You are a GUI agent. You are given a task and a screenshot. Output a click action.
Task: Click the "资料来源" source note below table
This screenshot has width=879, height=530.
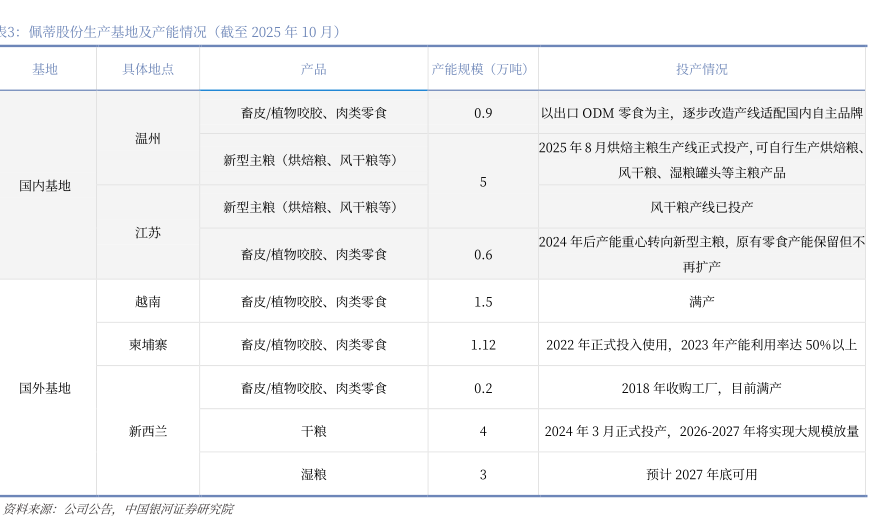tap(117, 509)
